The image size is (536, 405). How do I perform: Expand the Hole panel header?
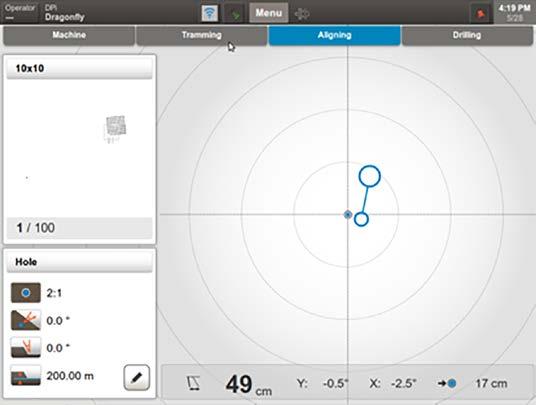[x=79, y=262]
